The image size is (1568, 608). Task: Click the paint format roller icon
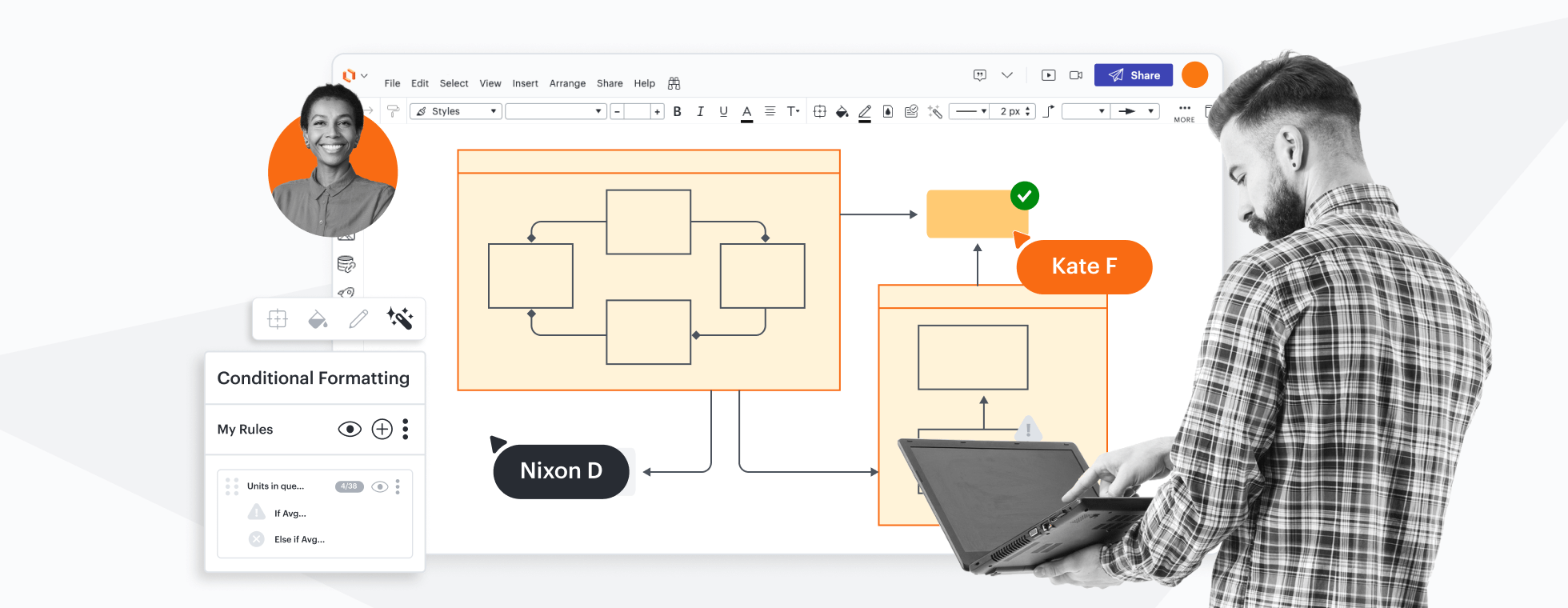[393, 111]
